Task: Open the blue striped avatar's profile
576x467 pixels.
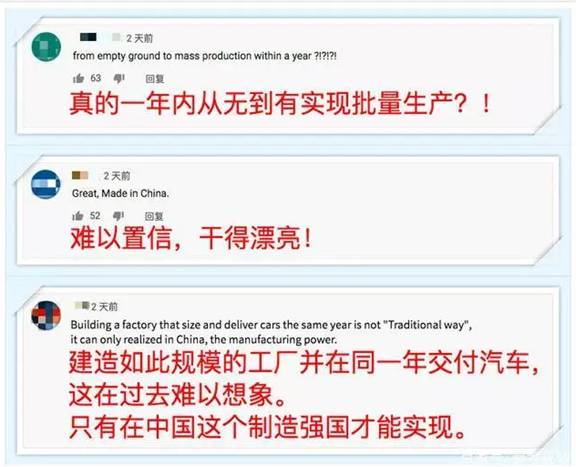Action: click(x=46, y=184)
